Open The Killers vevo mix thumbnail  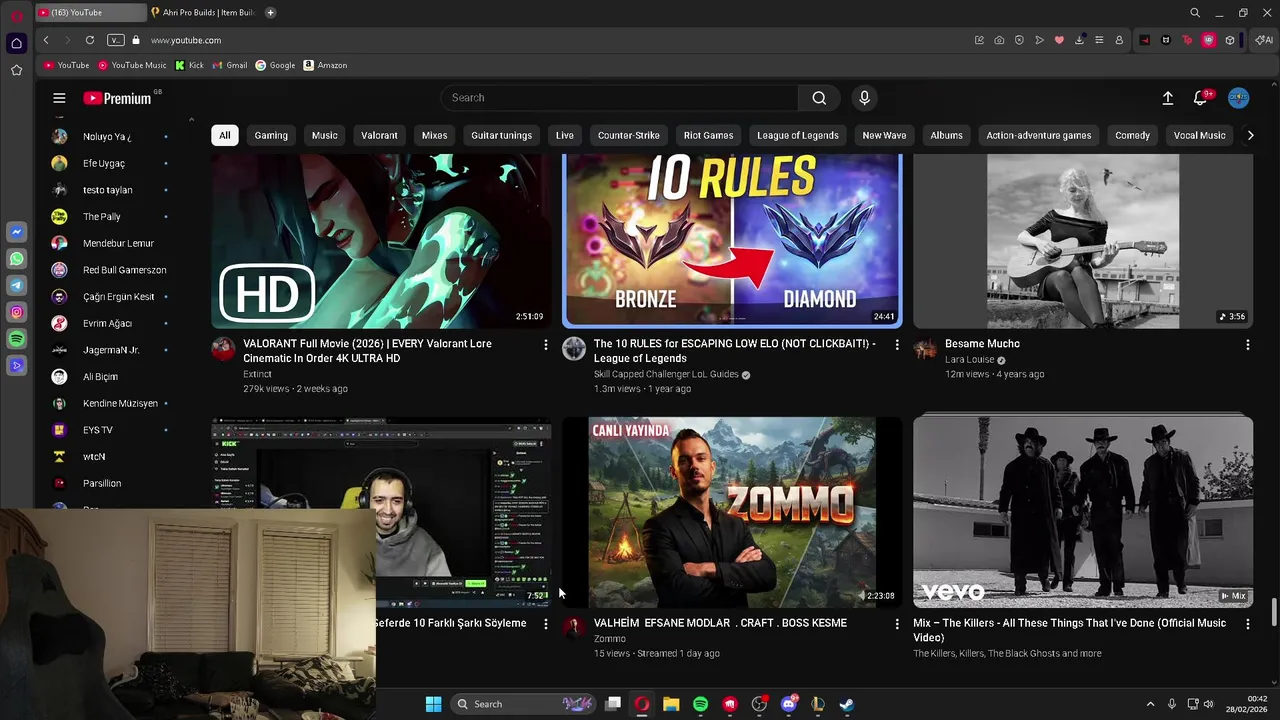pyautogui.click(x=1083, y=512)
